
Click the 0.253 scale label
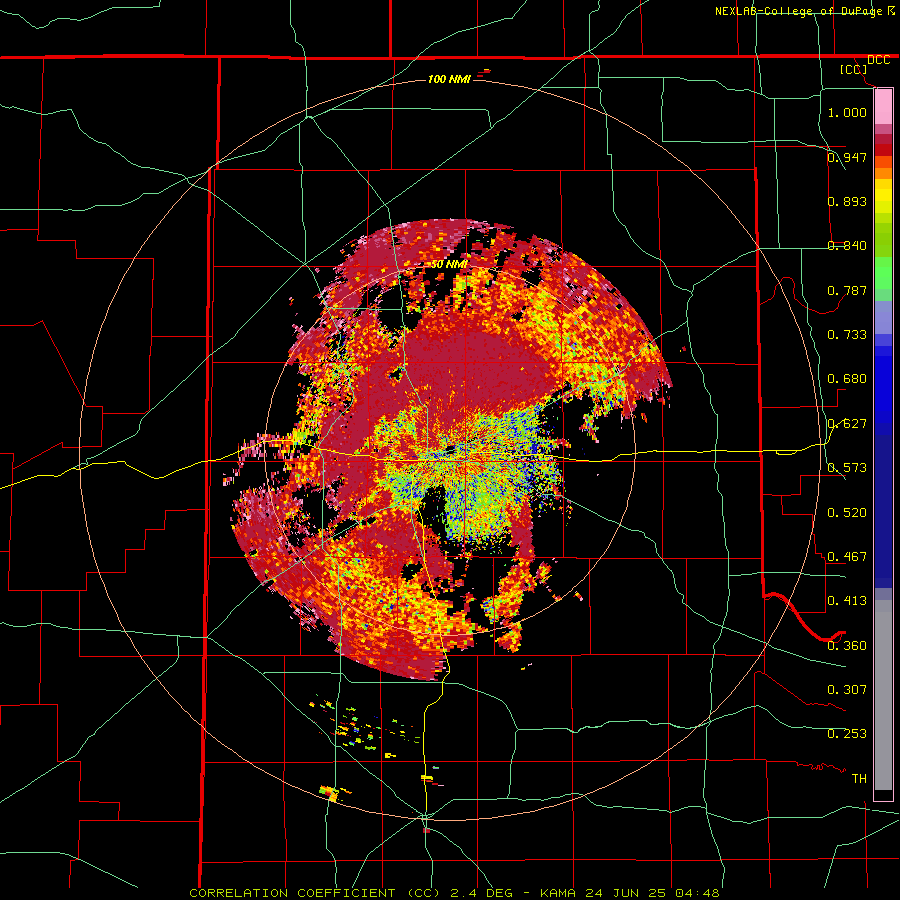pos(847,734)
